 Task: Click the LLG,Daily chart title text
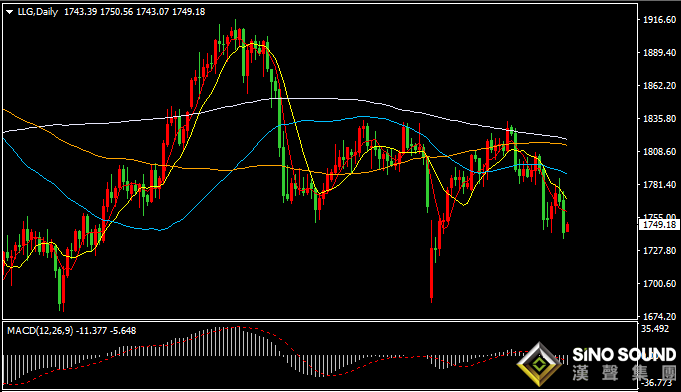point(38,12)
